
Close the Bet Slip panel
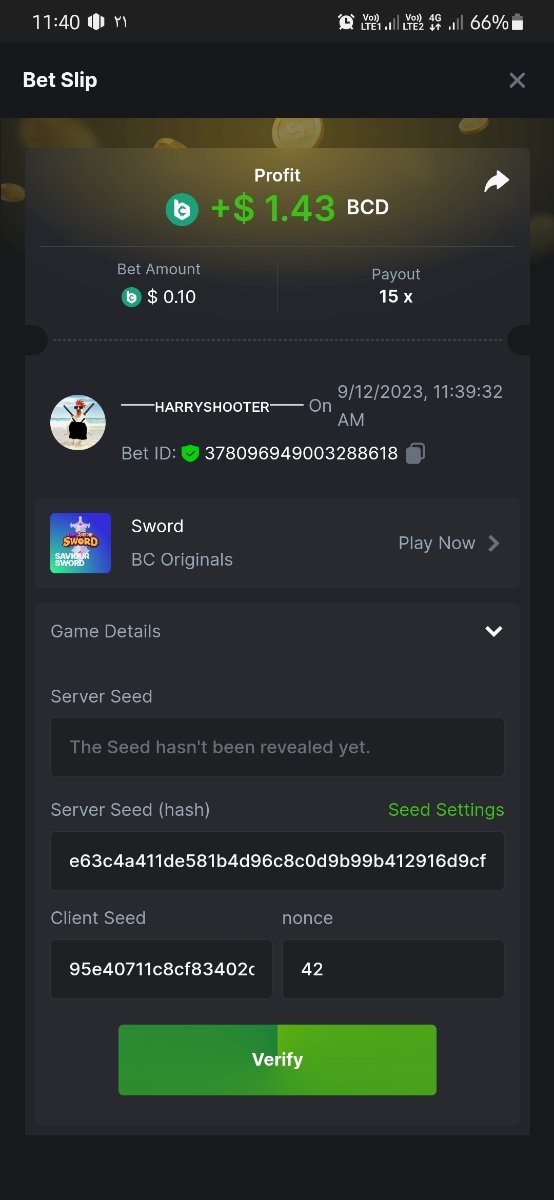pos(517,80)
